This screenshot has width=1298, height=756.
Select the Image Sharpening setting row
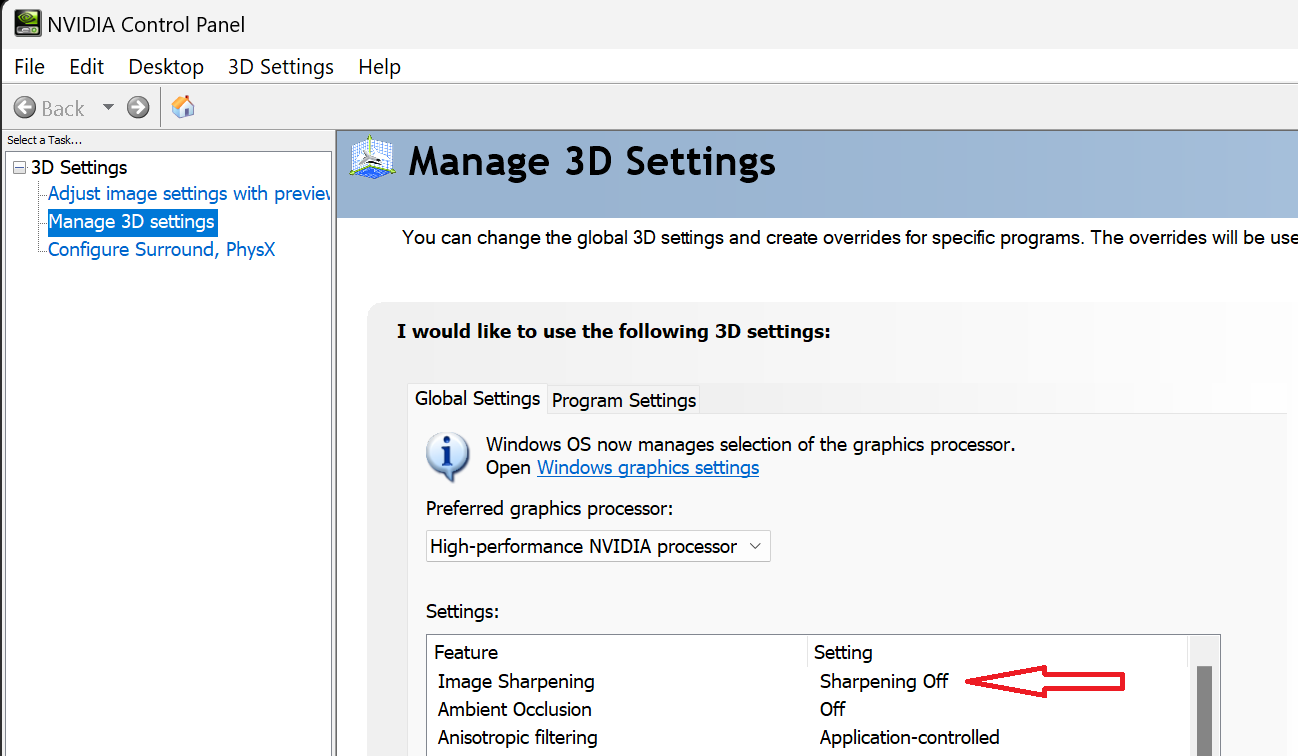811,681
